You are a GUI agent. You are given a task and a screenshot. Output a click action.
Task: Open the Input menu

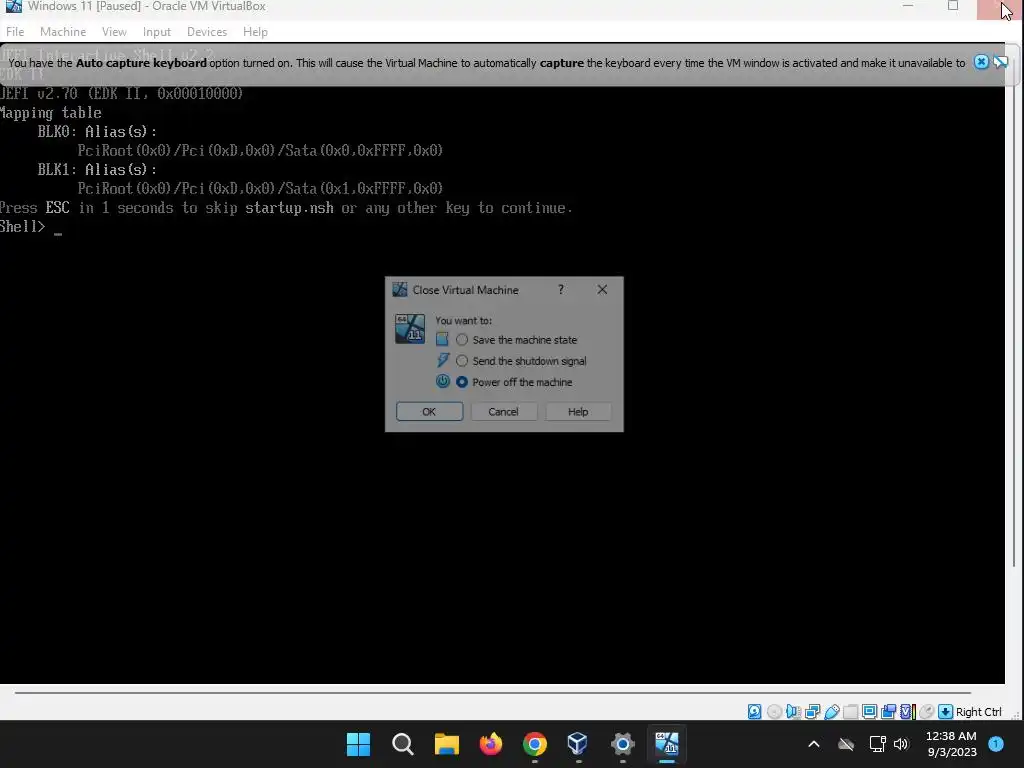coord(157,31)
